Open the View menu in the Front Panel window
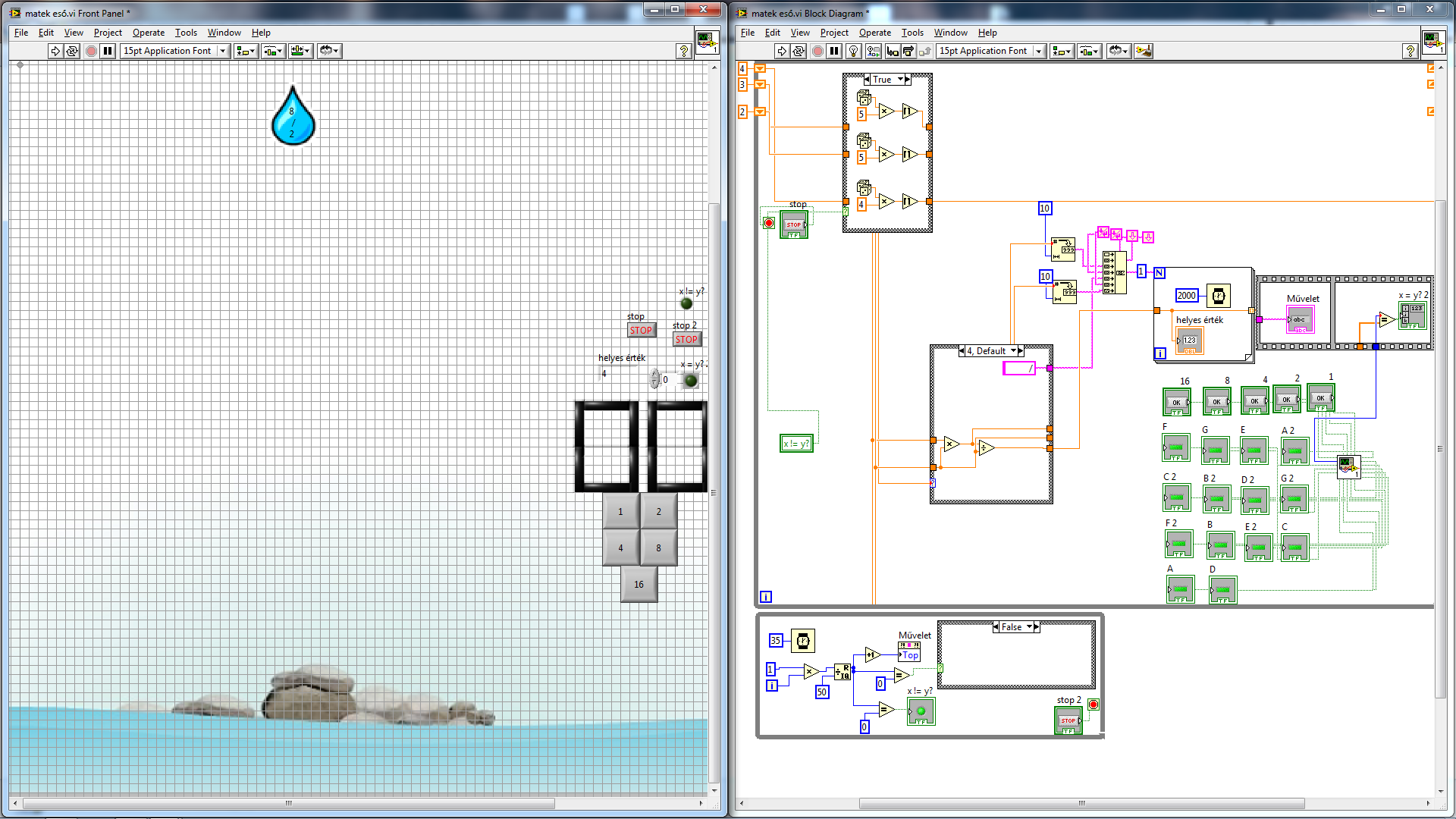The height and width of the screenshot is (819, 1456). coord(74,33)
